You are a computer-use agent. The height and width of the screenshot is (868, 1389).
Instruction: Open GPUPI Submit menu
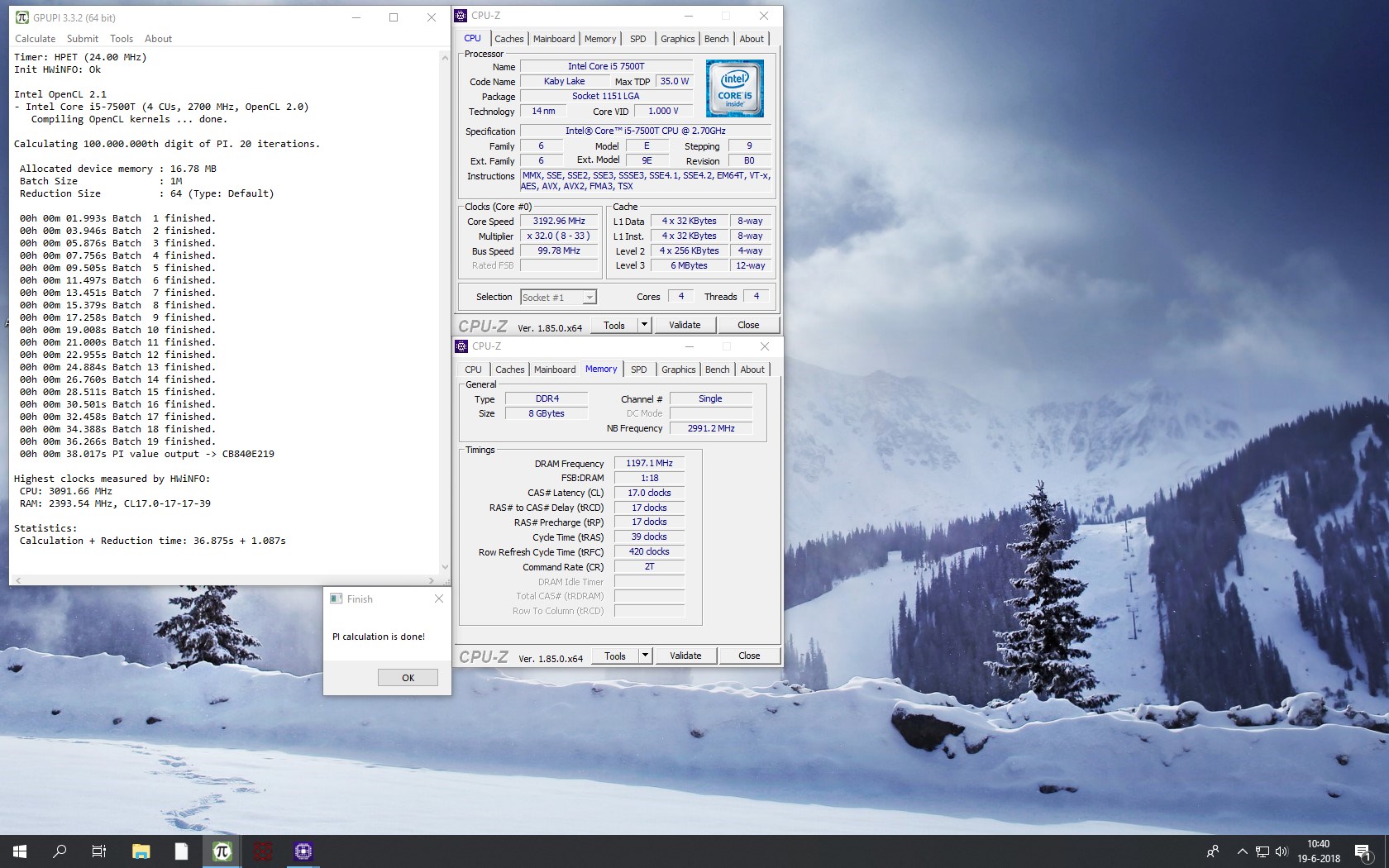pos(83,39)
